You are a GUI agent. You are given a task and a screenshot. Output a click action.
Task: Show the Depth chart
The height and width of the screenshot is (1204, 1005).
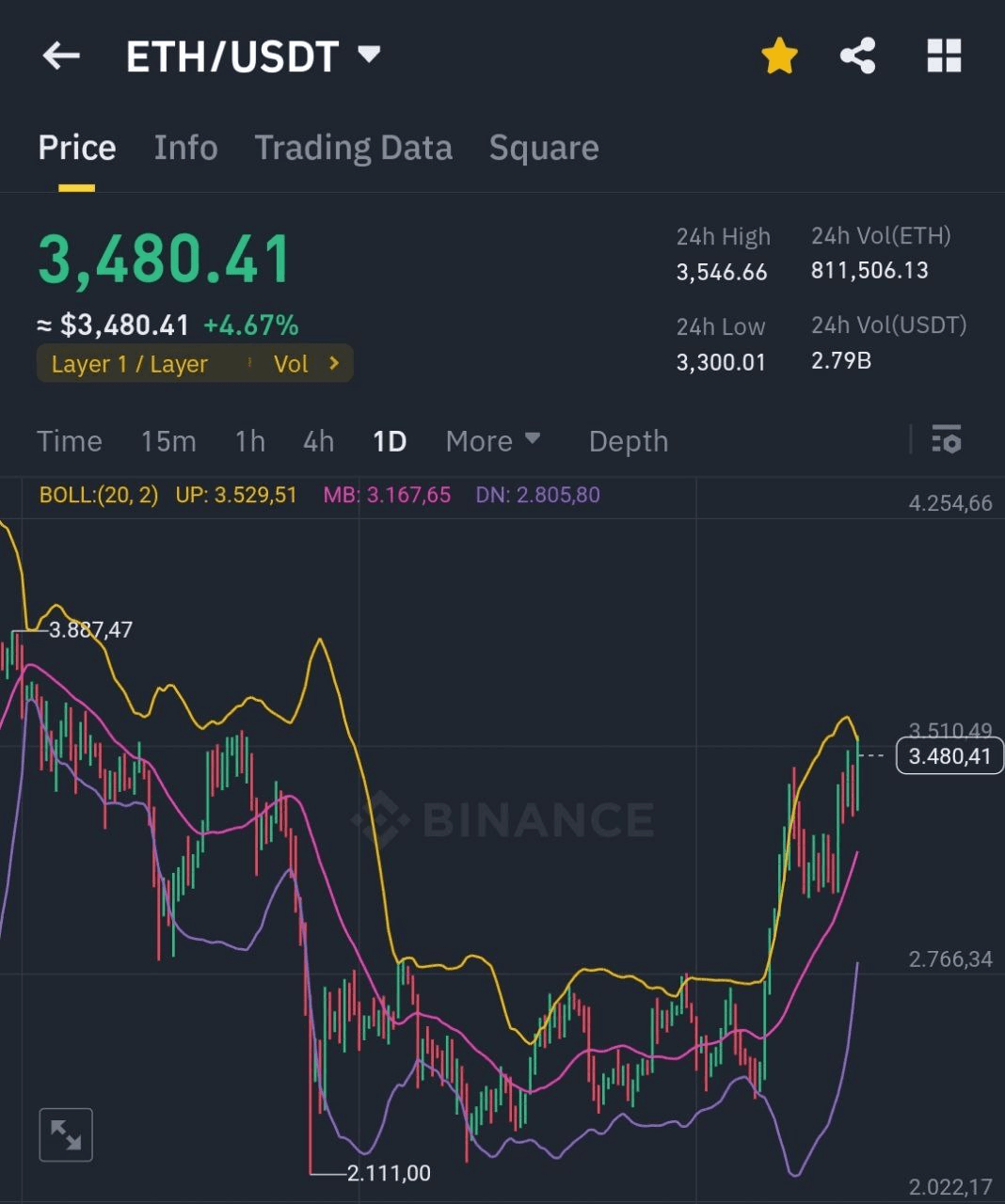[x=628, y=440]
